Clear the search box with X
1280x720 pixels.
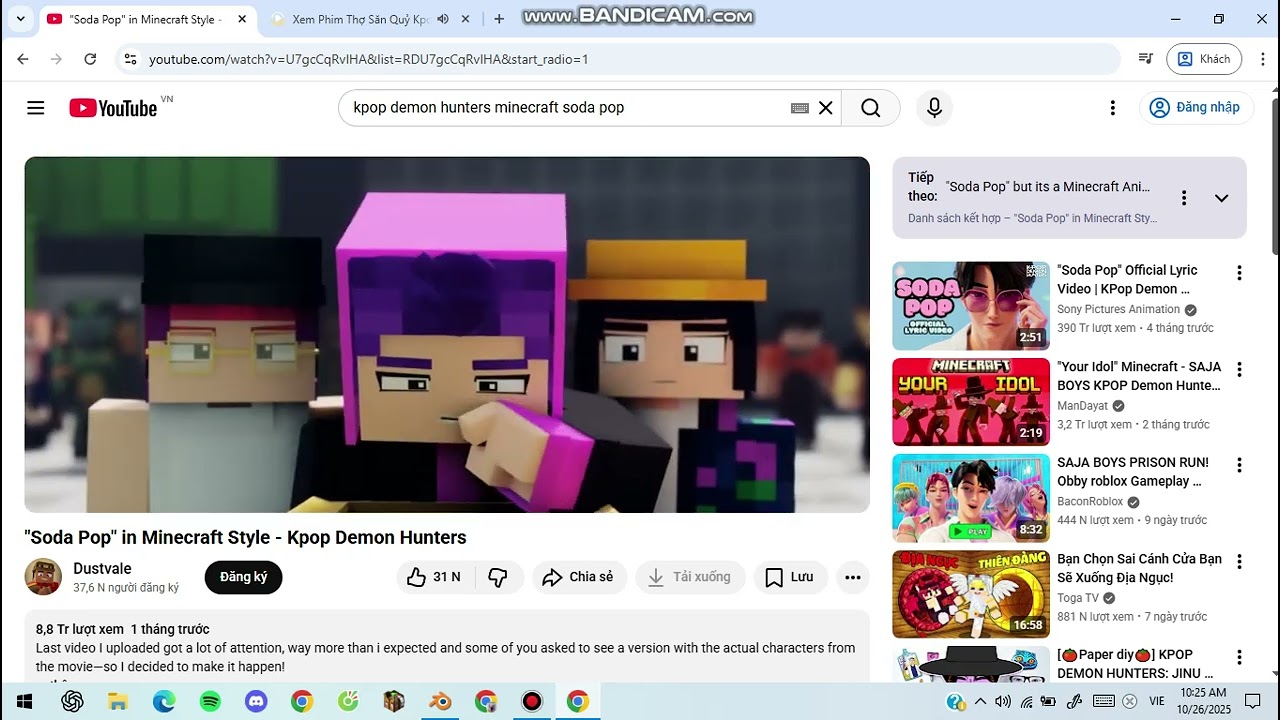pos(826,108)
